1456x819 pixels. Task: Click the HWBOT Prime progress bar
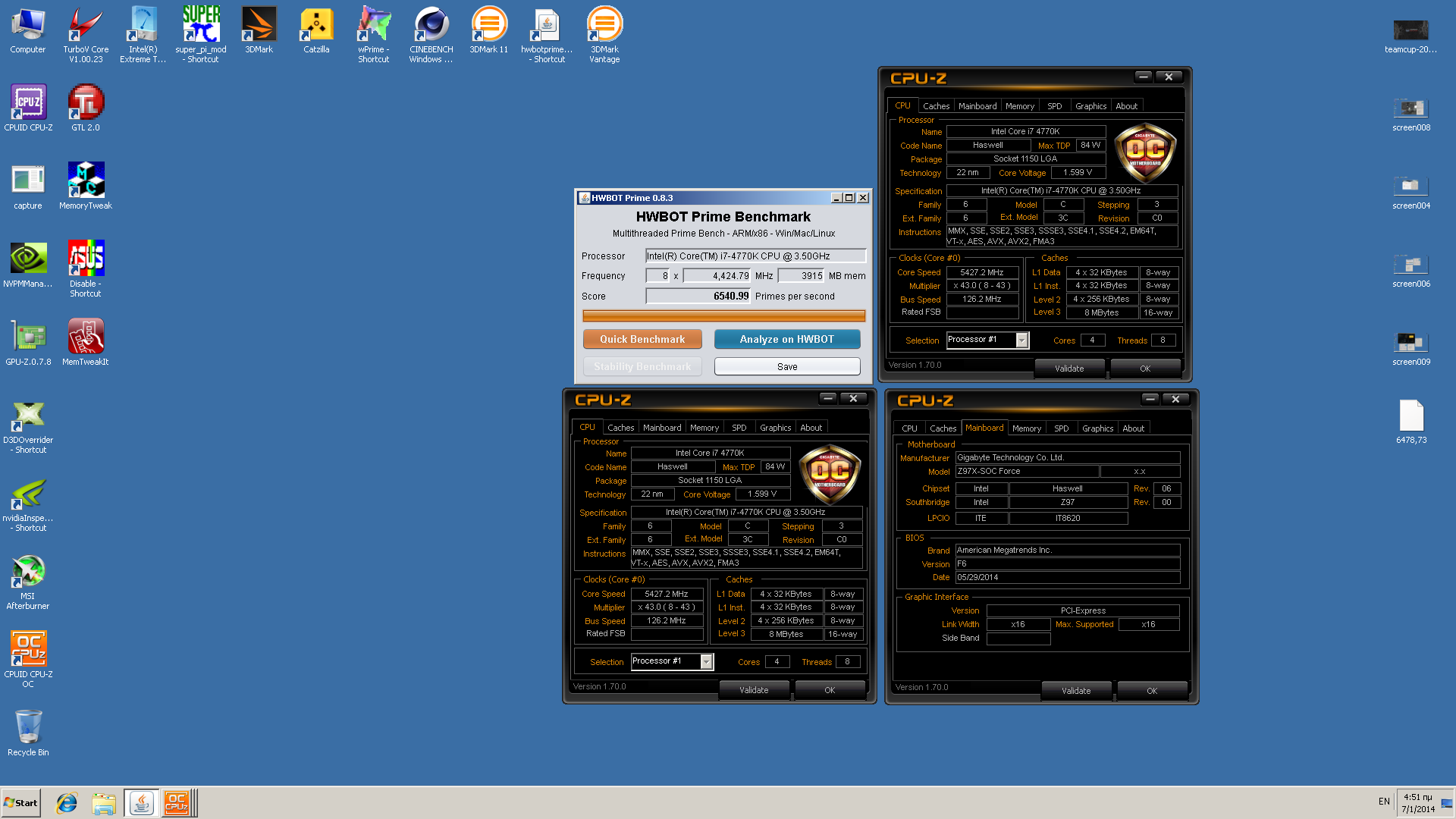tap(723, 315)
